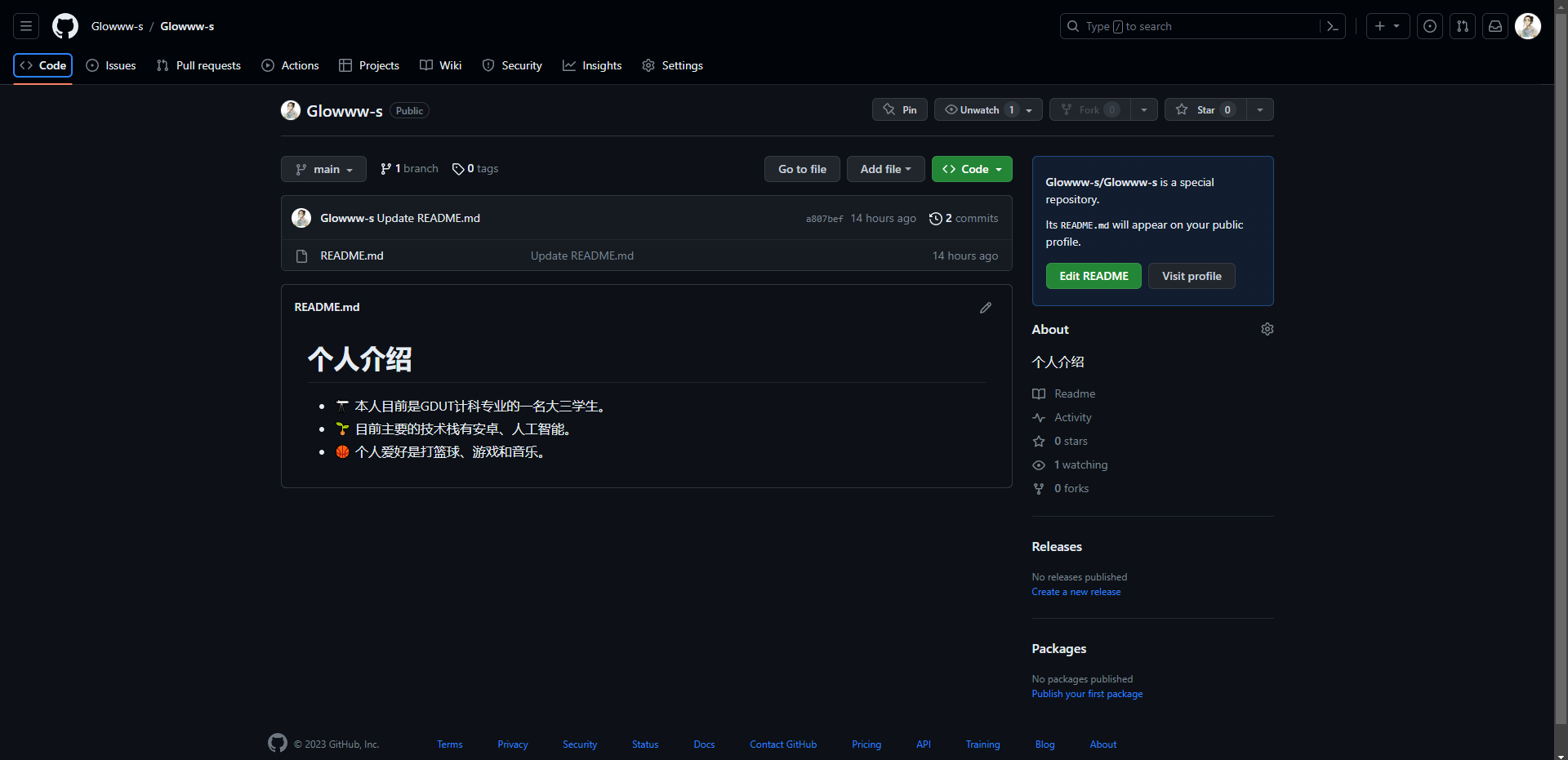
Task: Switch to the Code tab
Action: [43, 65]
